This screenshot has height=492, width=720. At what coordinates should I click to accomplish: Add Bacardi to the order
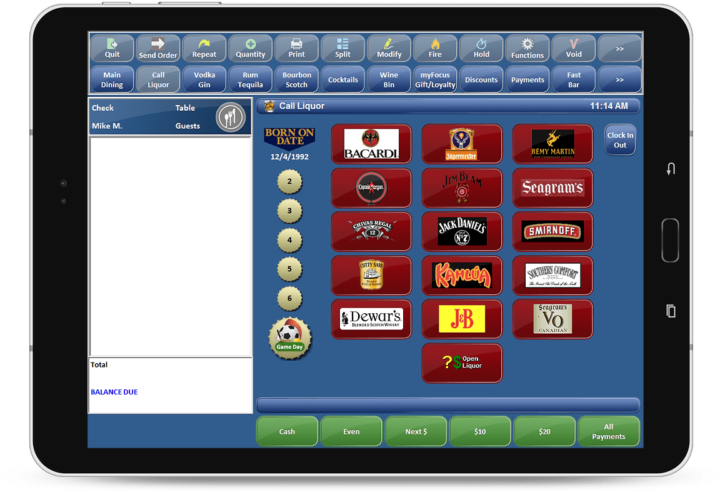click(371, 144)
